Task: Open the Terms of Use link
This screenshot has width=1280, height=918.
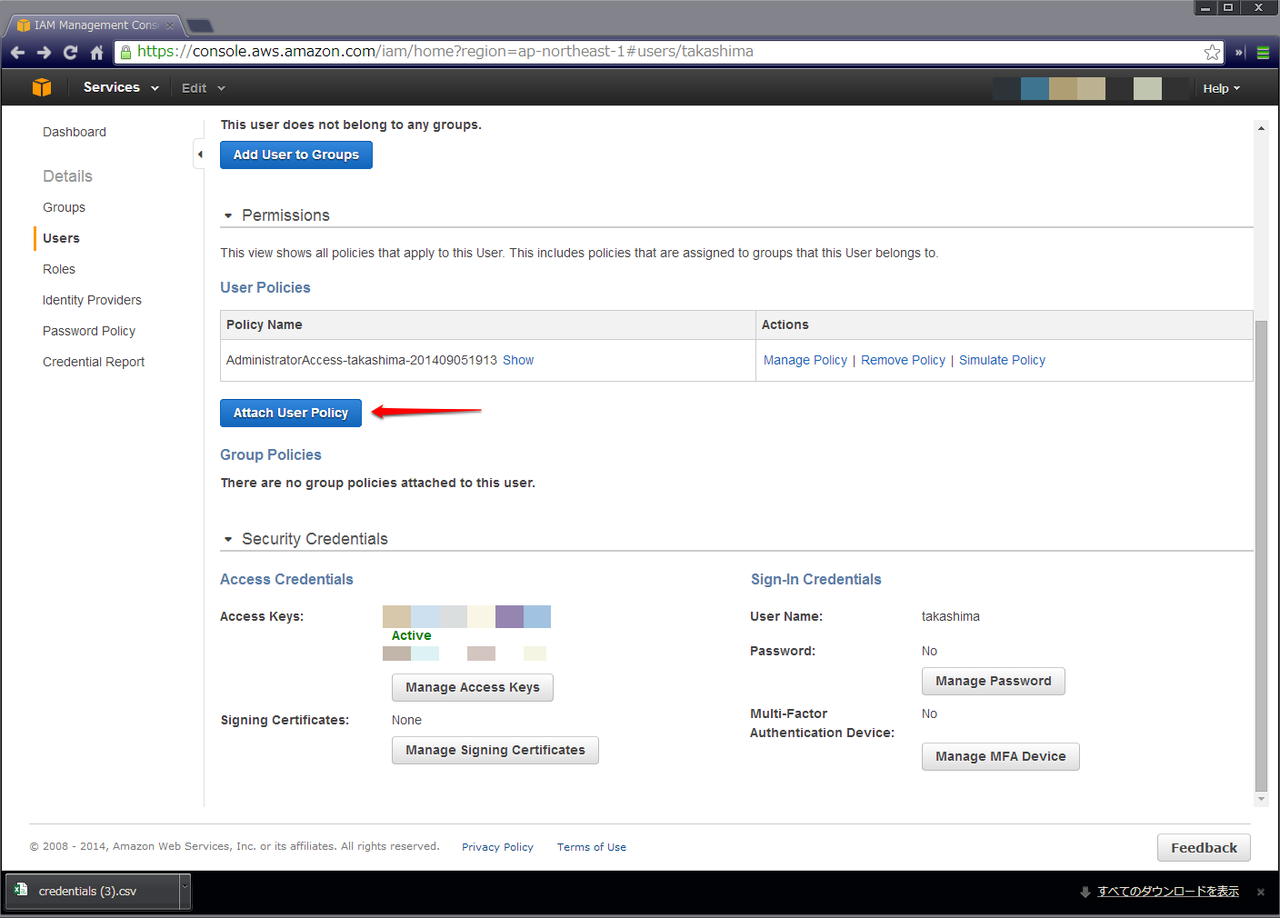Action: pyautogui.click(x=592, y=847)
